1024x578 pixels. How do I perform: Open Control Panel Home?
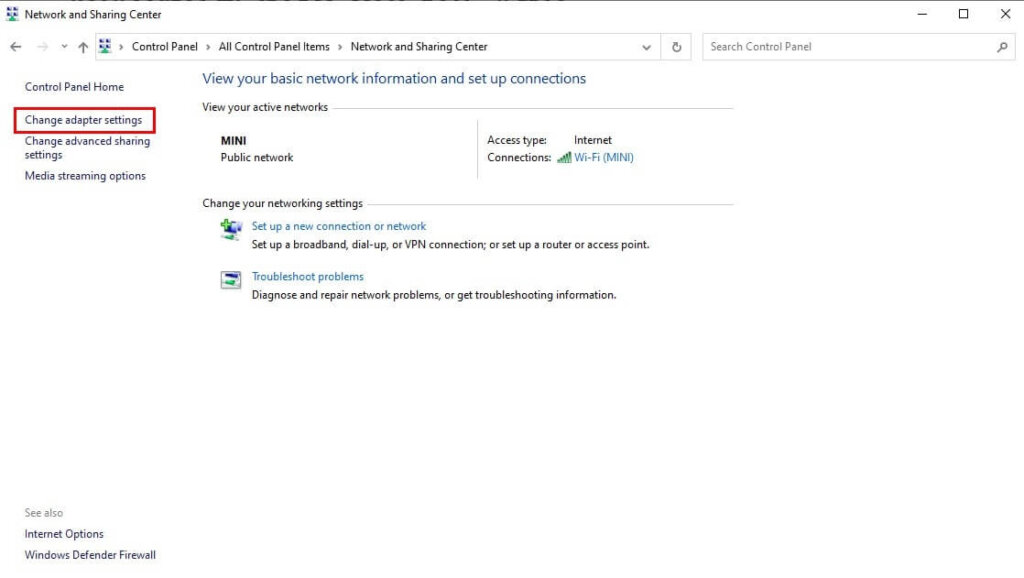coord(74,87)
